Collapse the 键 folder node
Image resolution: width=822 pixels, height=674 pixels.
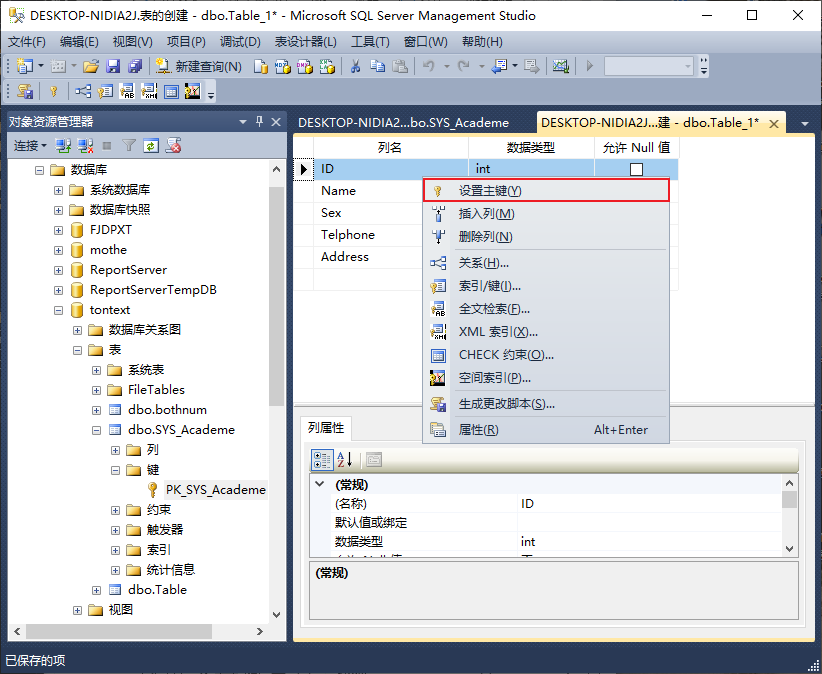pyautogui.click(x=115, y=470)
